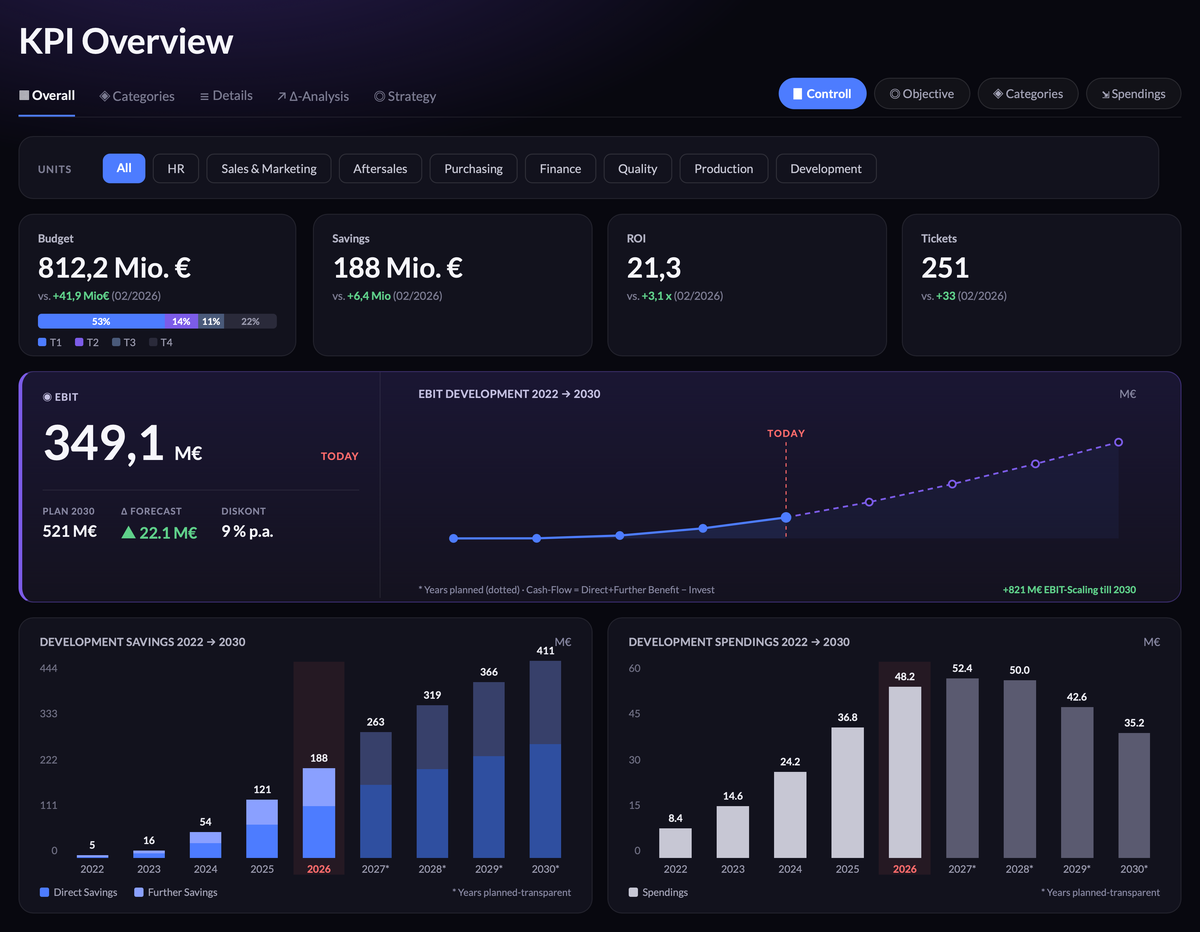1200x932 pixels.
Task: Click the last dotted EBIT chart point
Action: [1118, 442]
